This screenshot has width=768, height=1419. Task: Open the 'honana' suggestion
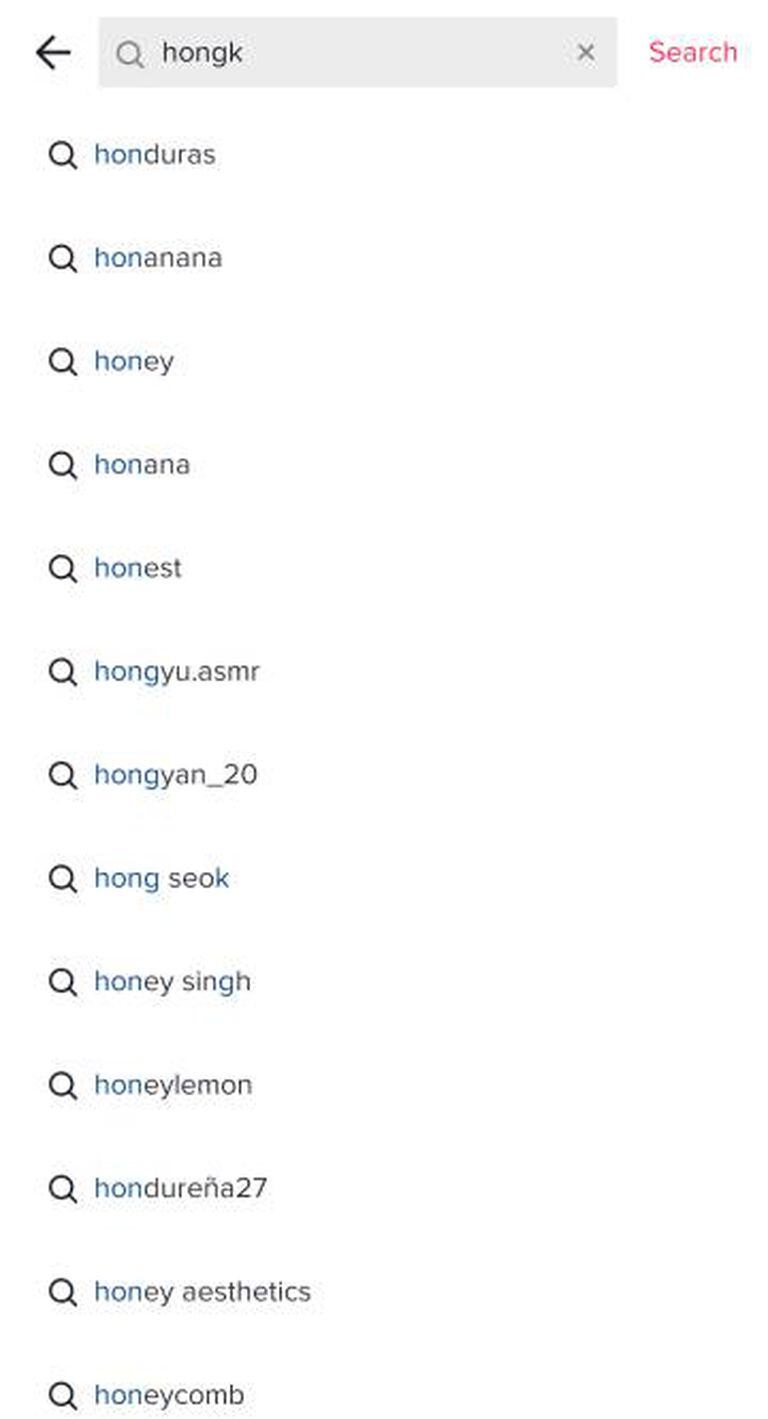142,465
